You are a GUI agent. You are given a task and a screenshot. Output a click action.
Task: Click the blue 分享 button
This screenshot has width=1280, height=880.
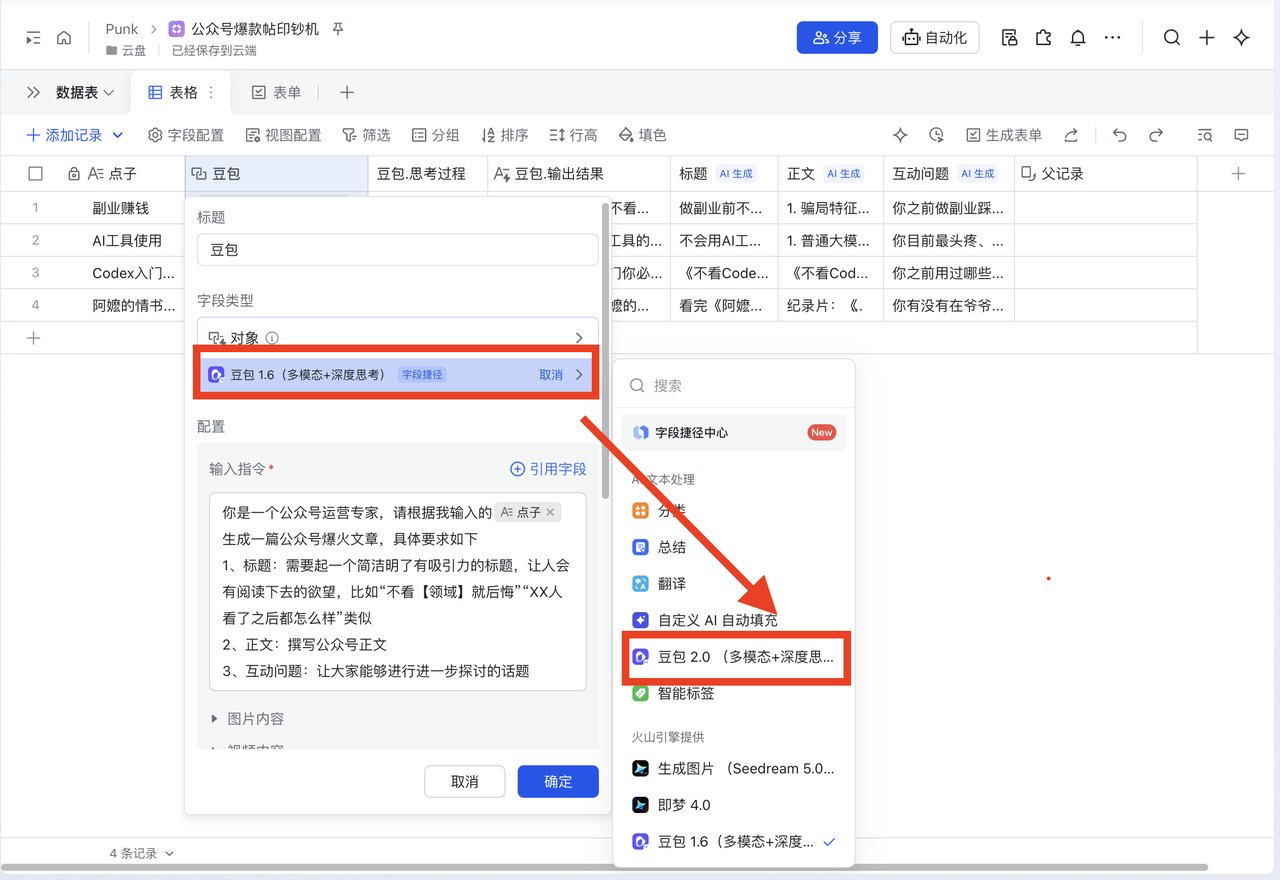click(837, 38)
